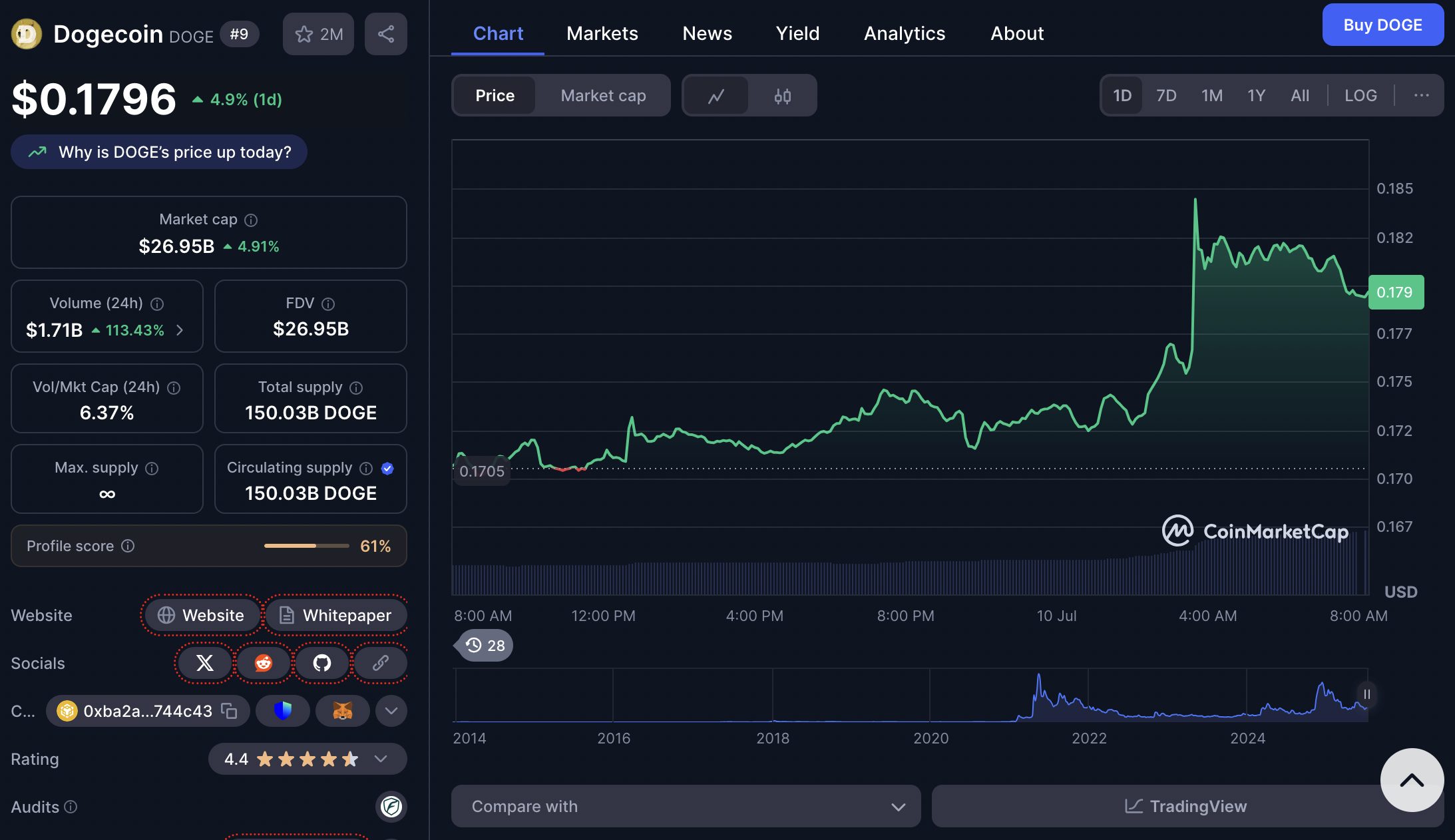The width and height of the screenshot is (1455, 840).
Task: Click the 0.179 current price label
Action: [x=1396, y=292]
